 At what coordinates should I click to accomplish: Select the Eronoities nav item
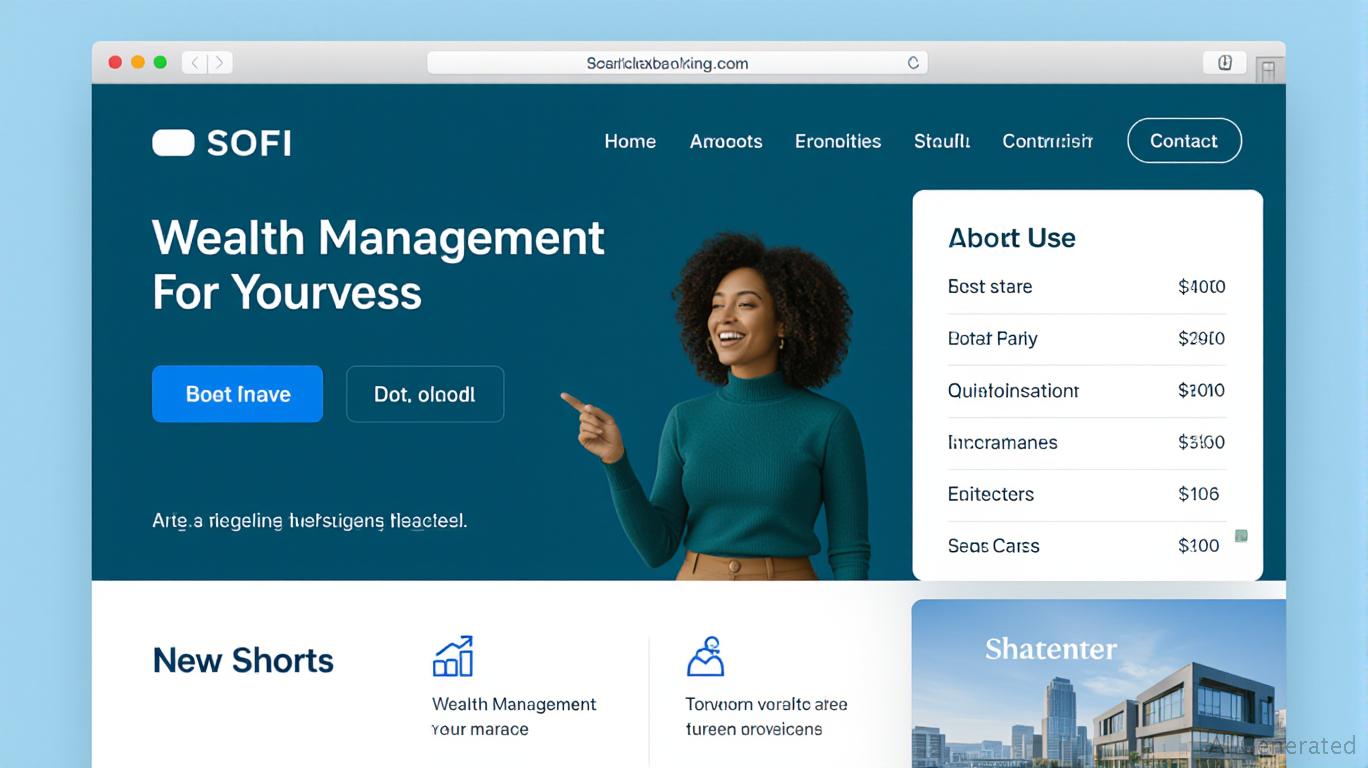838,141
